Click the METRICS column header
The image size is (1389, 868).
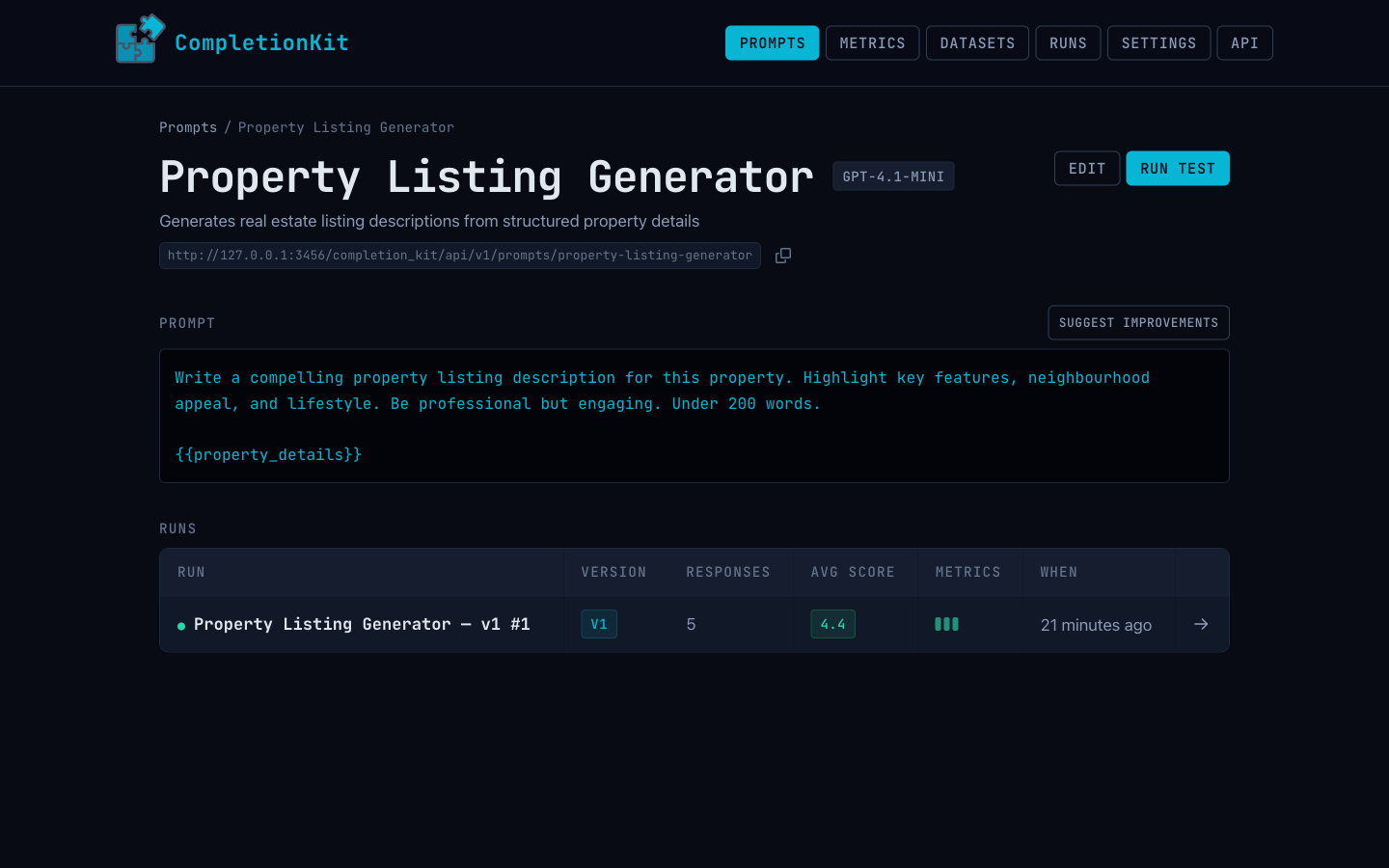967,572
